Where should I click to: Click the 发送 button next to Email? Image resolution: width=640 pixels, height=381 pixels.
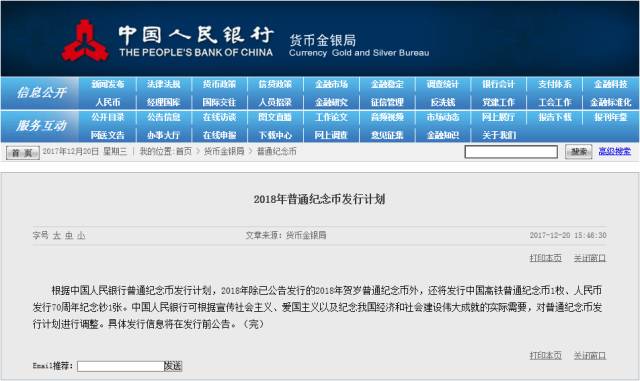tap(173, 366)
